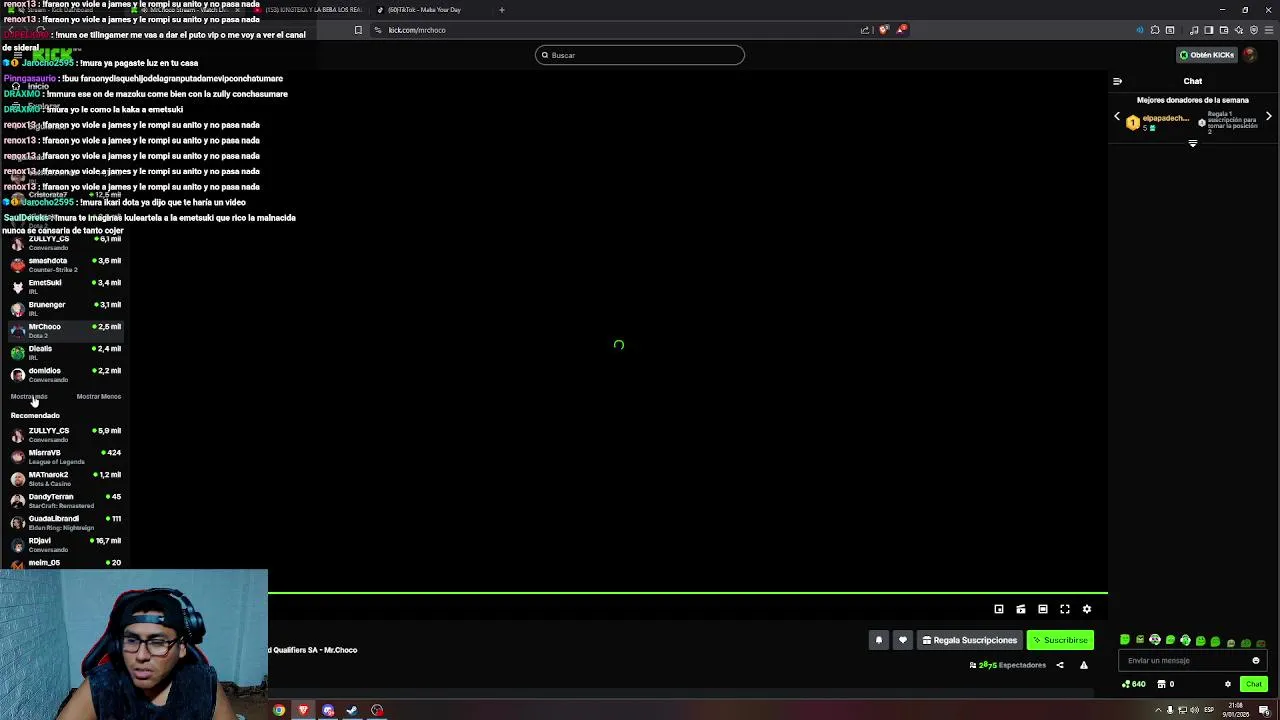The image size is (1280, 720).
Task: Switch to TikTok Make Your Day tab
Action: coord(430,10)
